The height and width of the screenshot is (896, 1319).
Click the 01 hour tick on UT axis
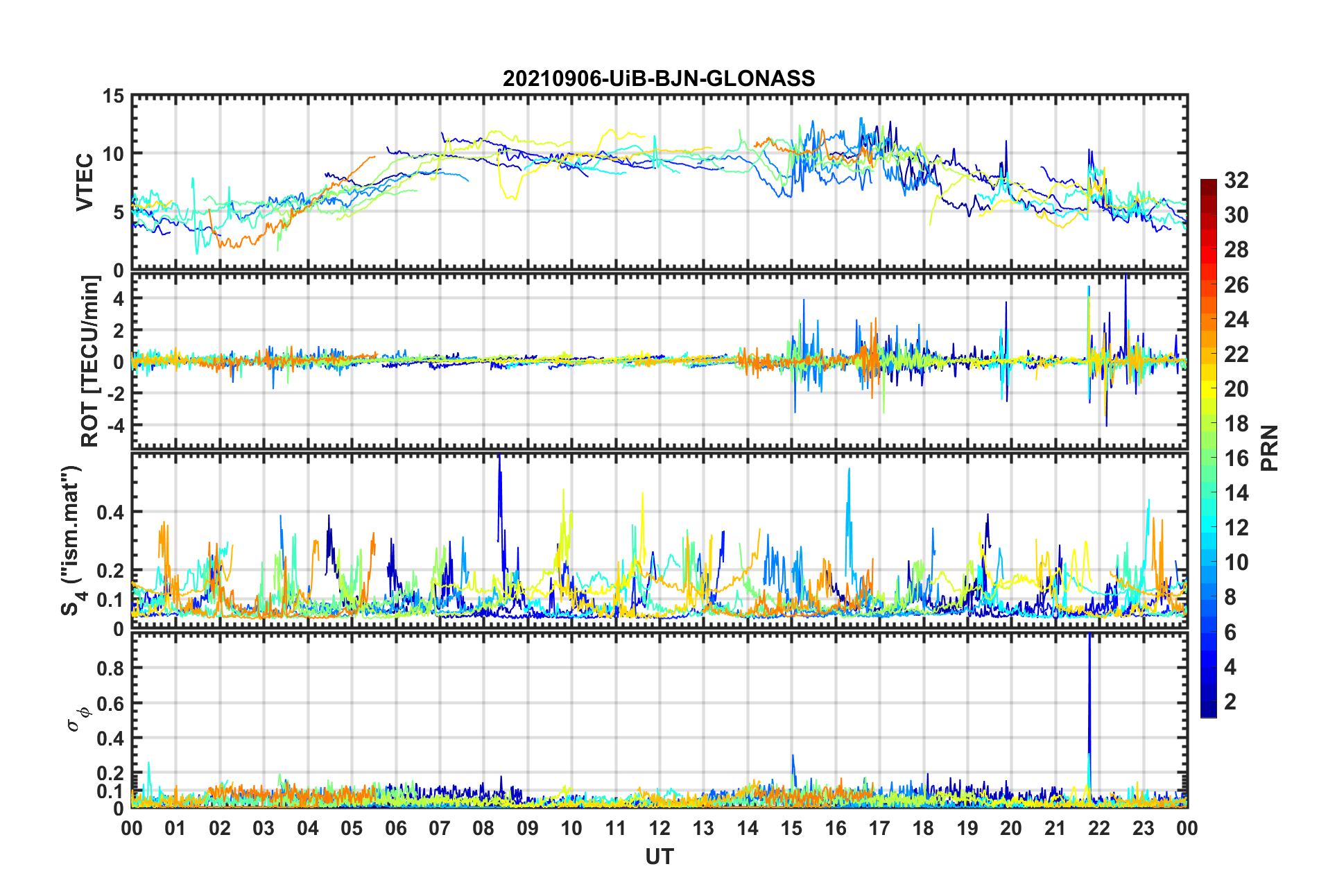click(175, 828)
